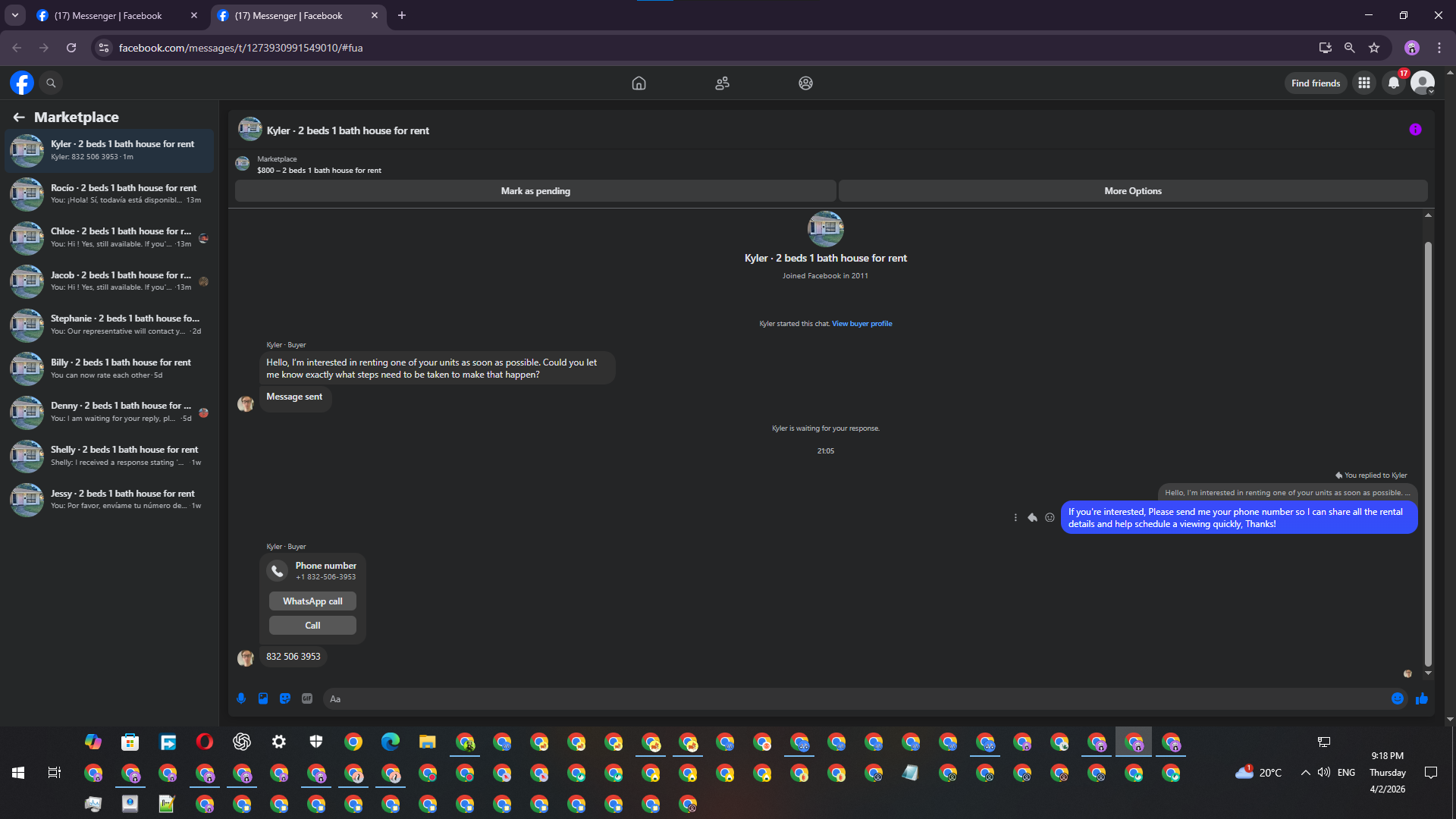Click the chat vertical scrollbar
This screenshot has width=1456, height=819.
coord(1428,453)
